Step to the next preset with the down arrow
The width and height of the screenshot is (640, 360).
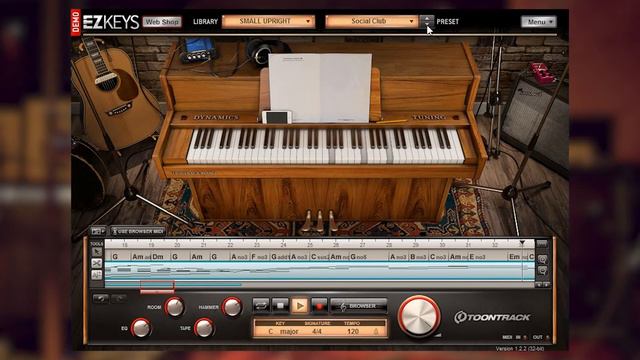[427, 24]
